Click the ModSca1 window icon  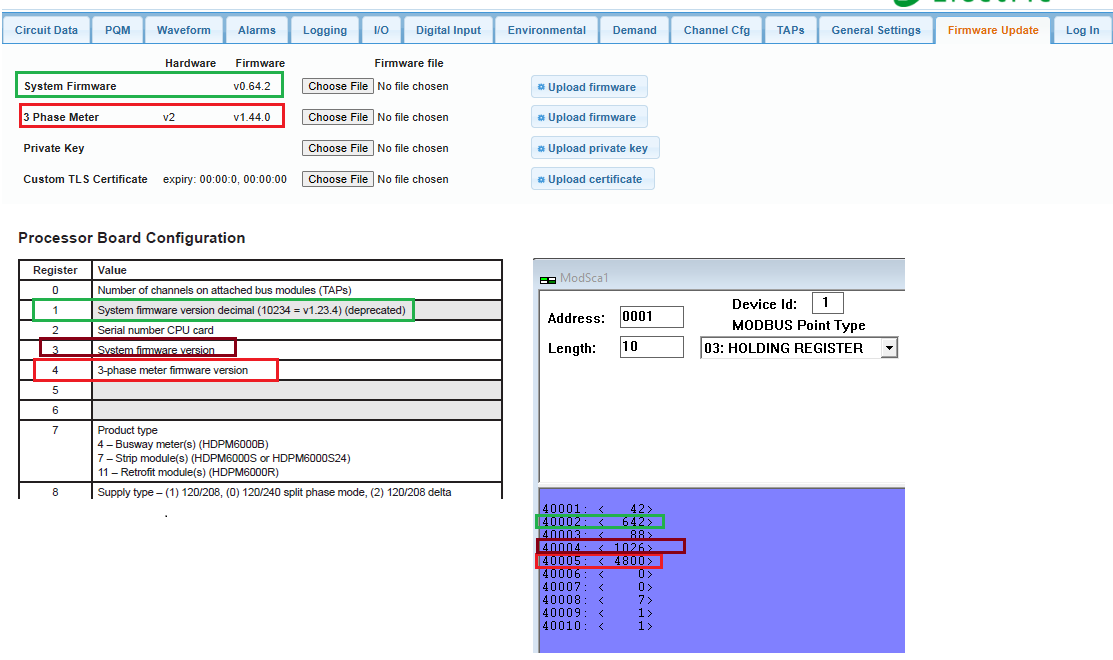click(547, 280)
